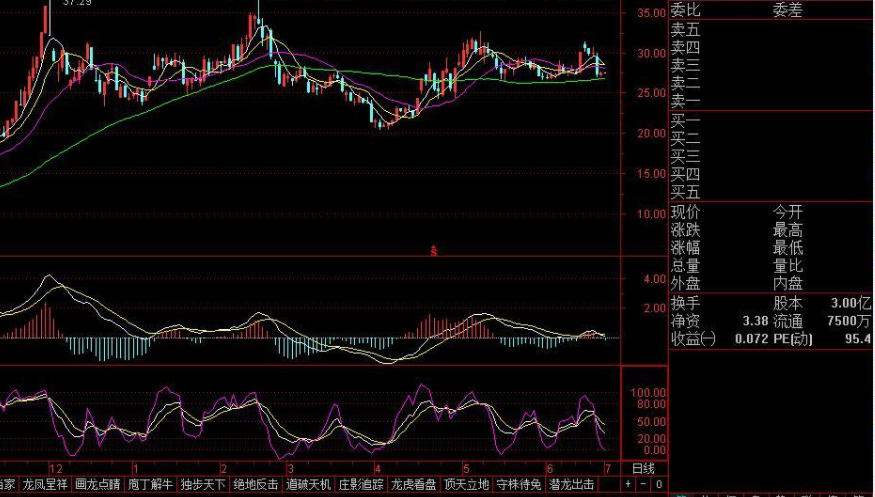Image resolution: width=875 pixels, height=497 pixels.
Task: Click the 最高 high label
Action: (788, 230)
